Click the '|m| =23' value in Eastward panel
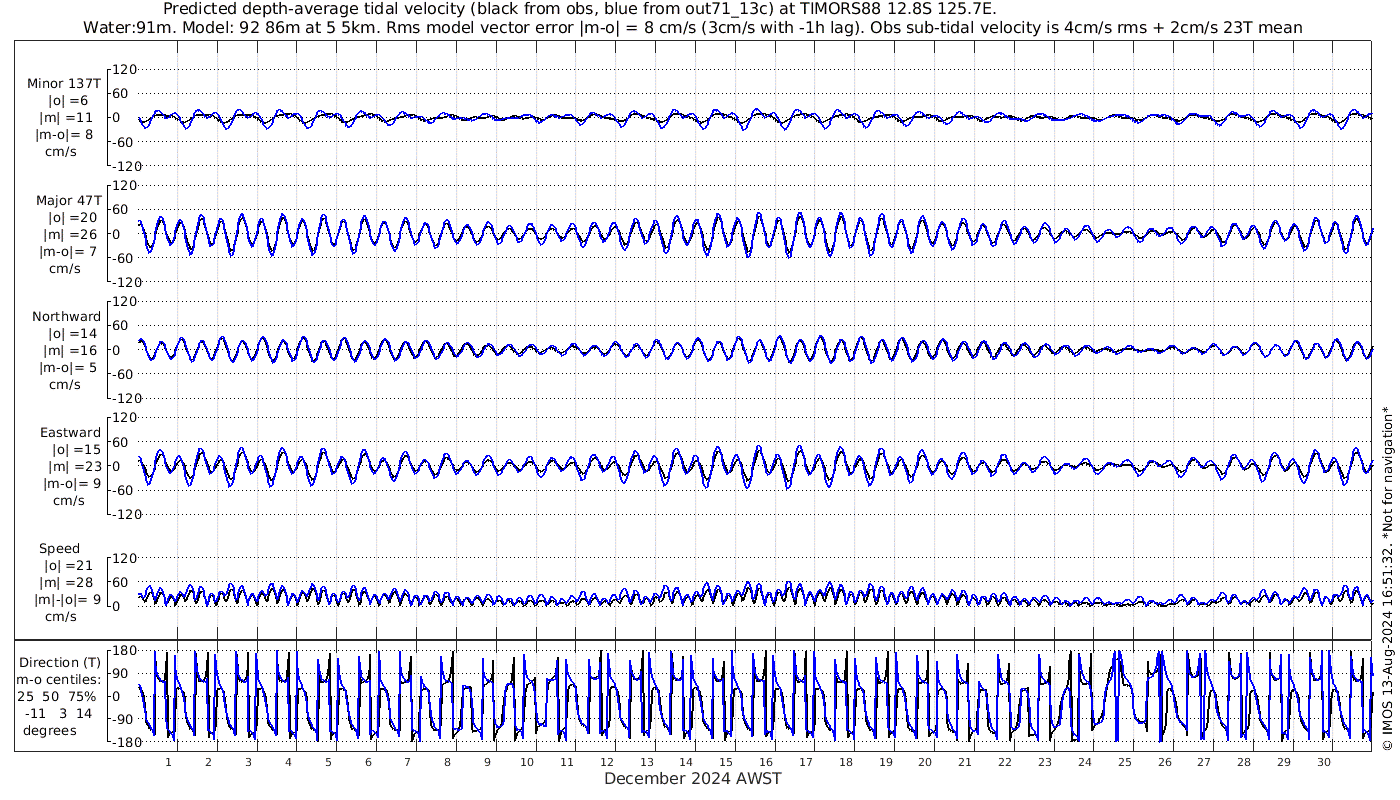The height and width of the screenshot is (800, 1400). 74,467
